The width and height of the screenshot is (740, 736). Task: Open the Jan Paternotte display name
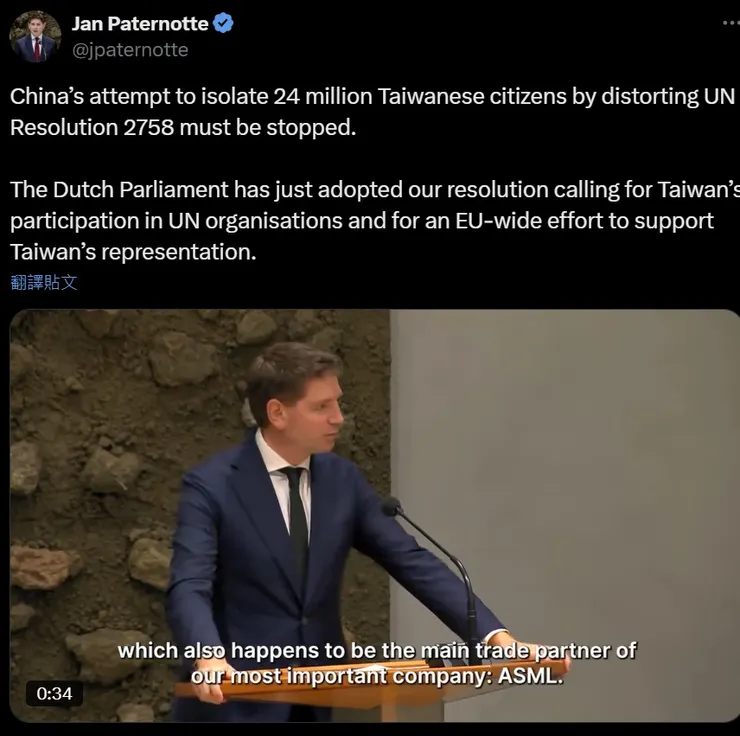pyautogui.click(x=140, y=24)
